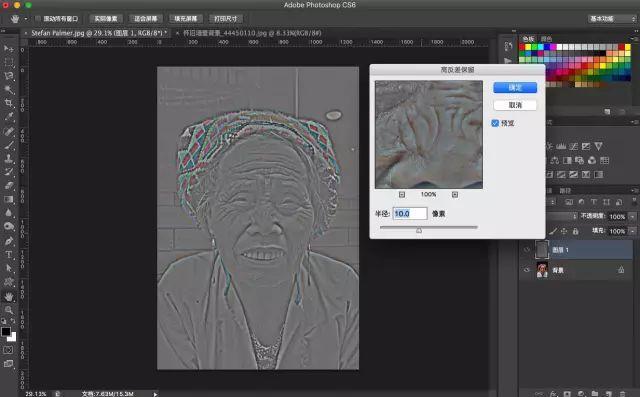Screen dimensions: 640x397
Task: Open the Paths (路径) panel tab
Action: point(565,191)
